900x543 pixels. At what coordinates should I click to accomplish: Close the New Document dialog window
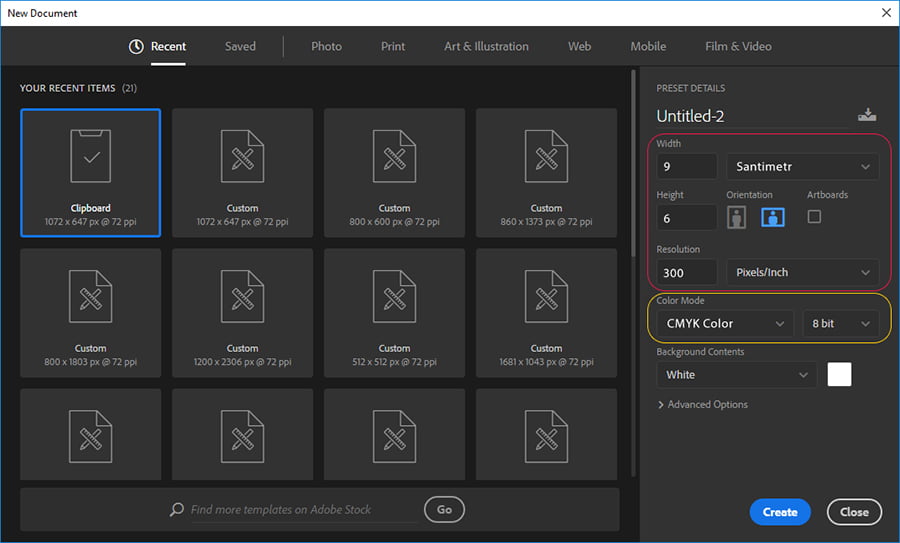pos(886,13)
